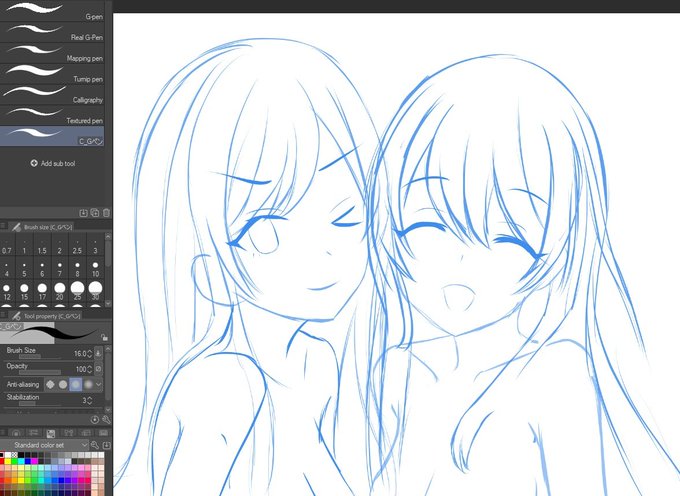Open Brush Size pen pressure dynamics
The height and width of the screenshot is (496, 680).
coord(98,353)
